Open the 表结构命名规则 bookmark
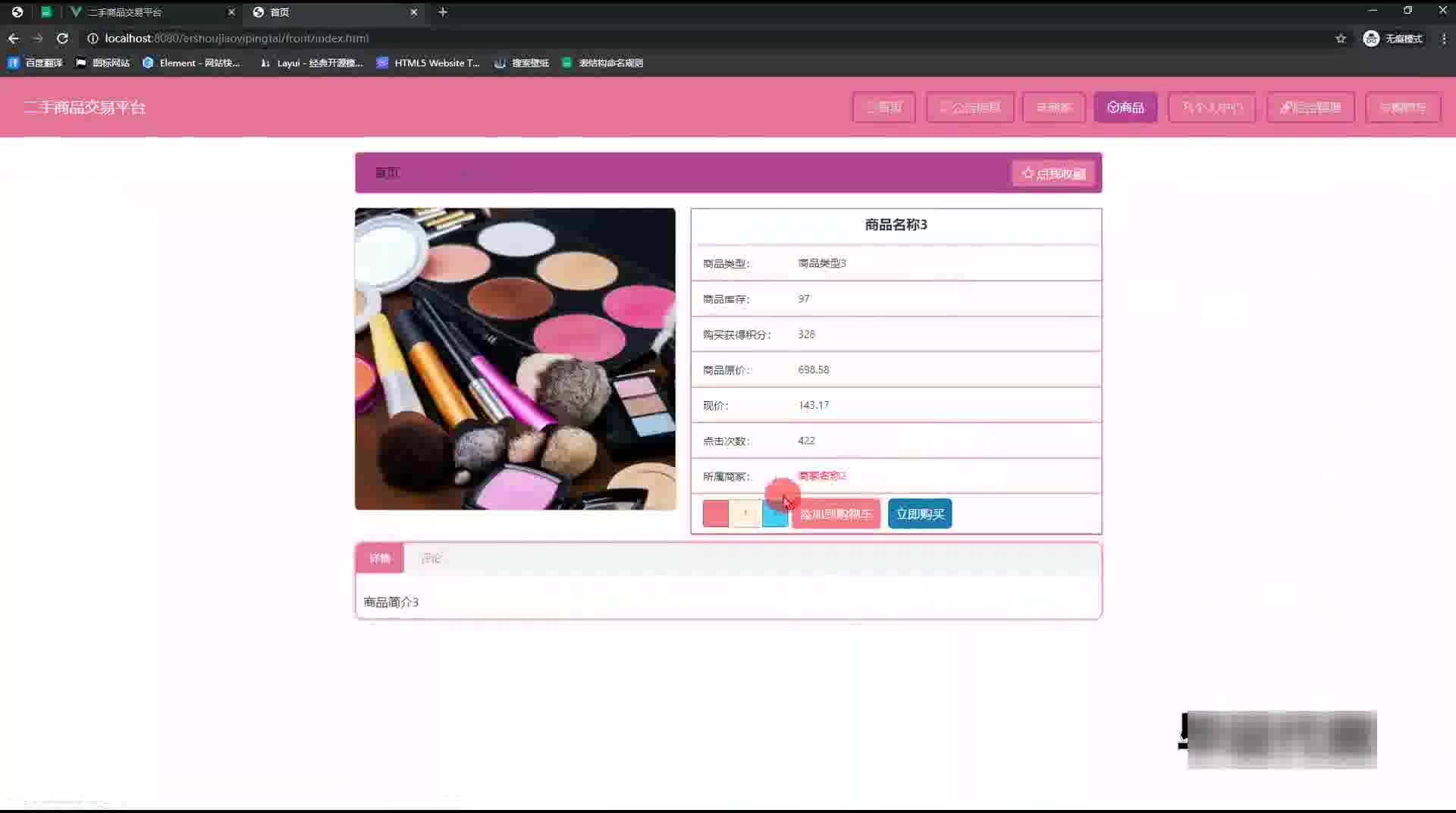The image size is (1456, 813). 603,63
